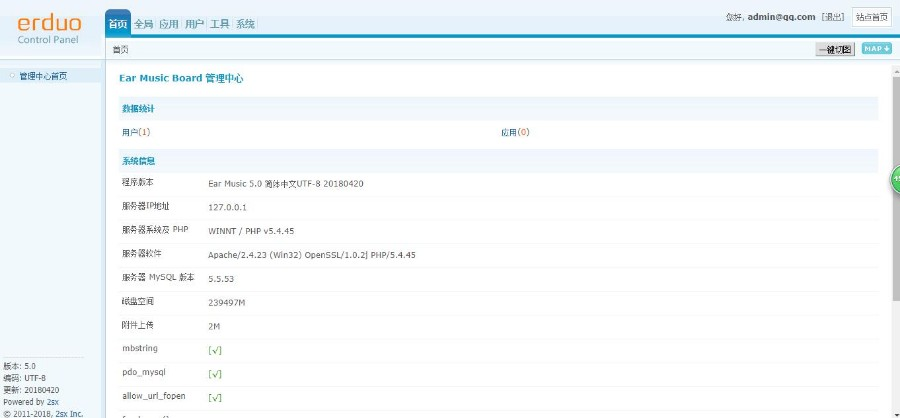Click the Ear Music Board 管理中心 heading
The image size is (900, 418).
(181, 79)
